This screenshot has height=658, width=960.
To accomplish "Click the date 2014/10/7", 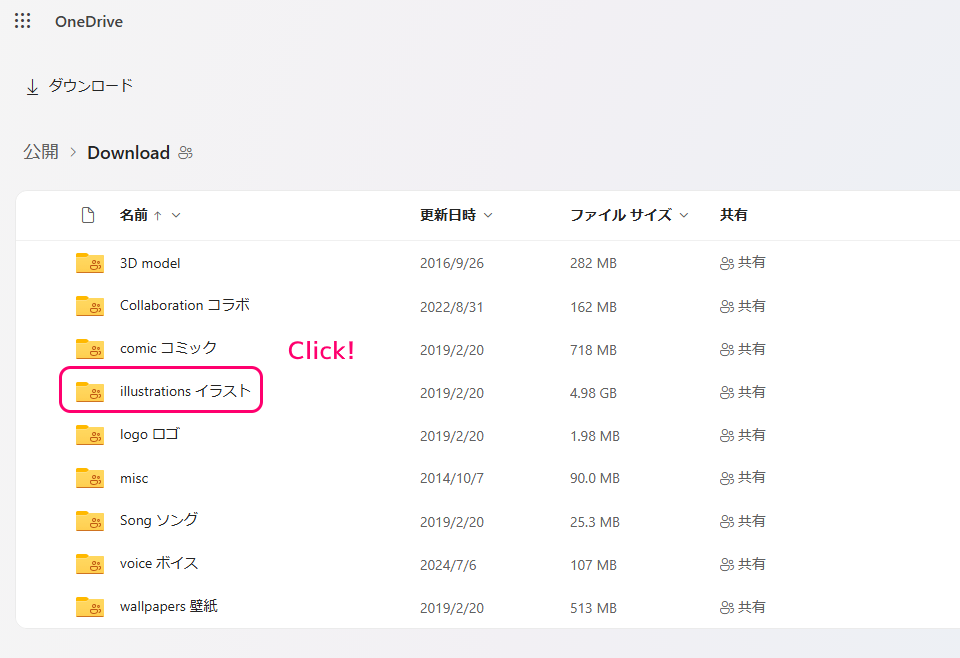I will (x=452, y=478).
